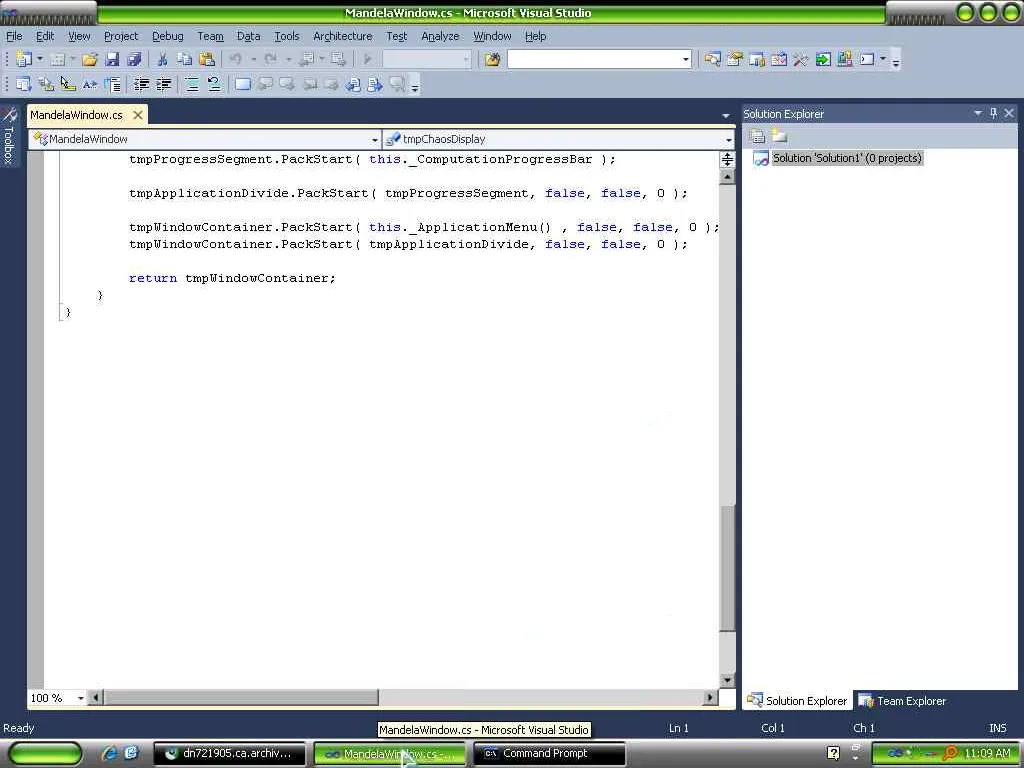Open the 100 % zoom dropdown
Viewport: 1024px width, 768px height.
point(80,698)
